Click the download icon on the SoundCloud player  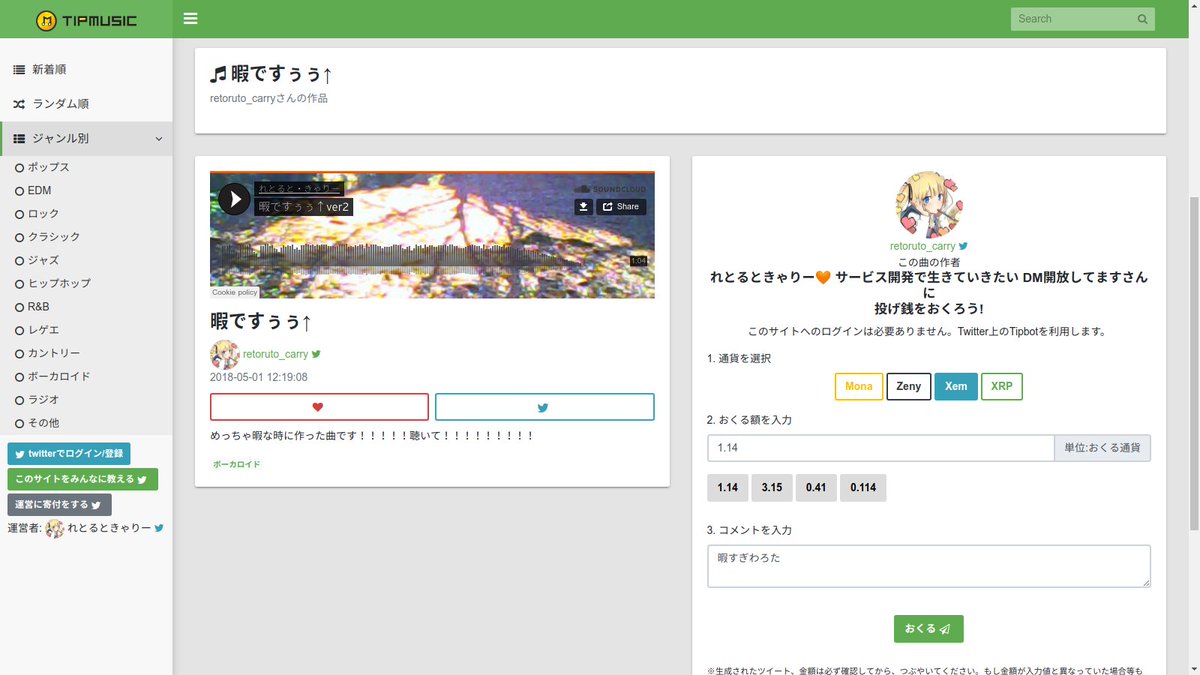pos(583,206)
